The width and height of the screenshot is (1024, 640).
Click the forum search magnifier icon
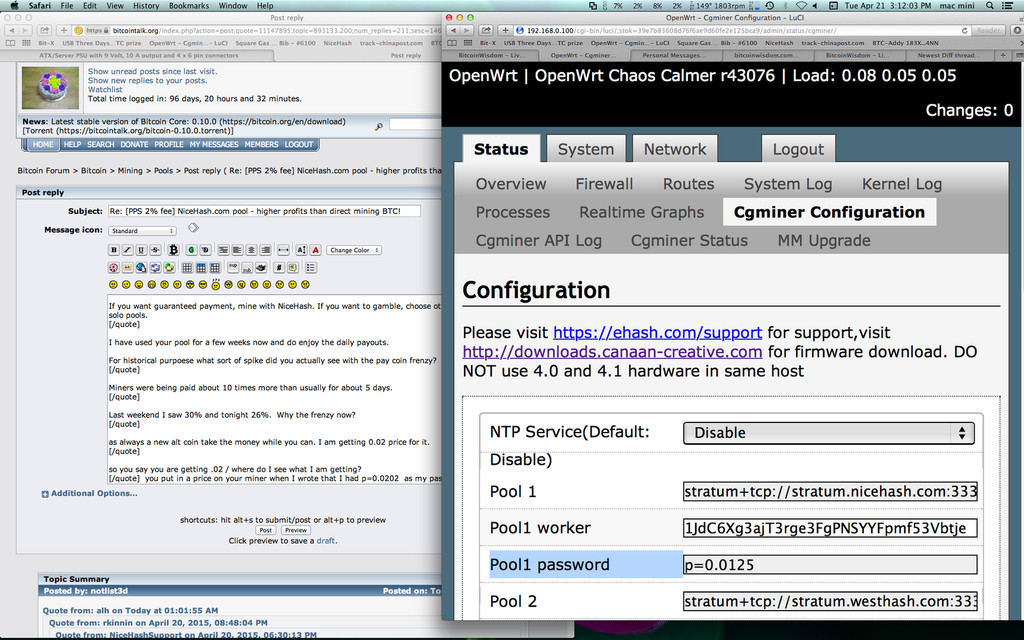point(379,127)
